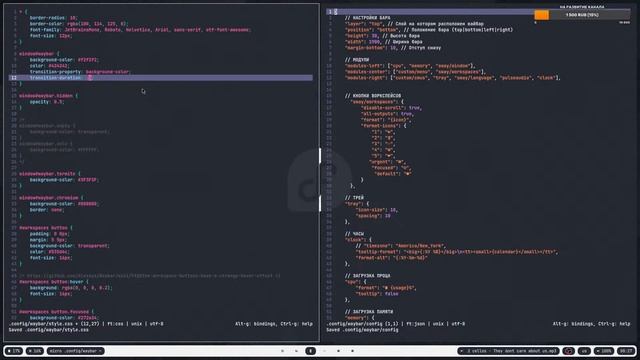
Task: Click the 'window#waybar.termite {' selector
Action: (50, 174)
